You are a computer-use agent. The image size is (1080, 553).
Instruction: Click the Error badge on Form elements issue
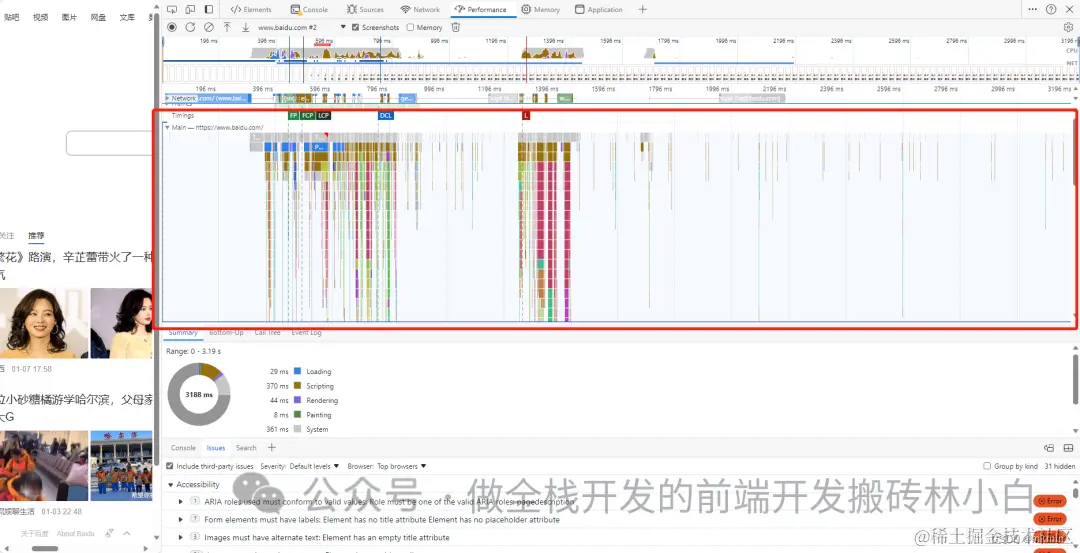(x=1050, y=519)
